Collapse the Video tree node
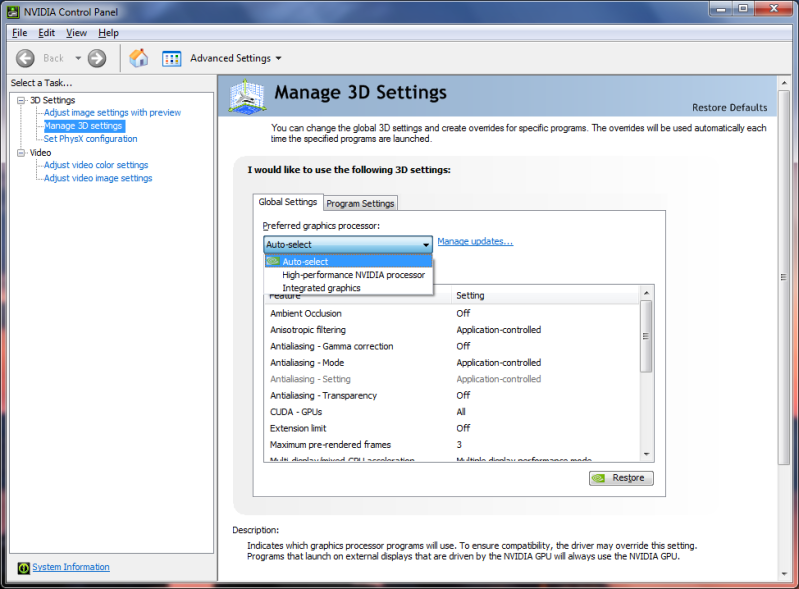This screenshot has height=589, width=799. coord(21,153)
